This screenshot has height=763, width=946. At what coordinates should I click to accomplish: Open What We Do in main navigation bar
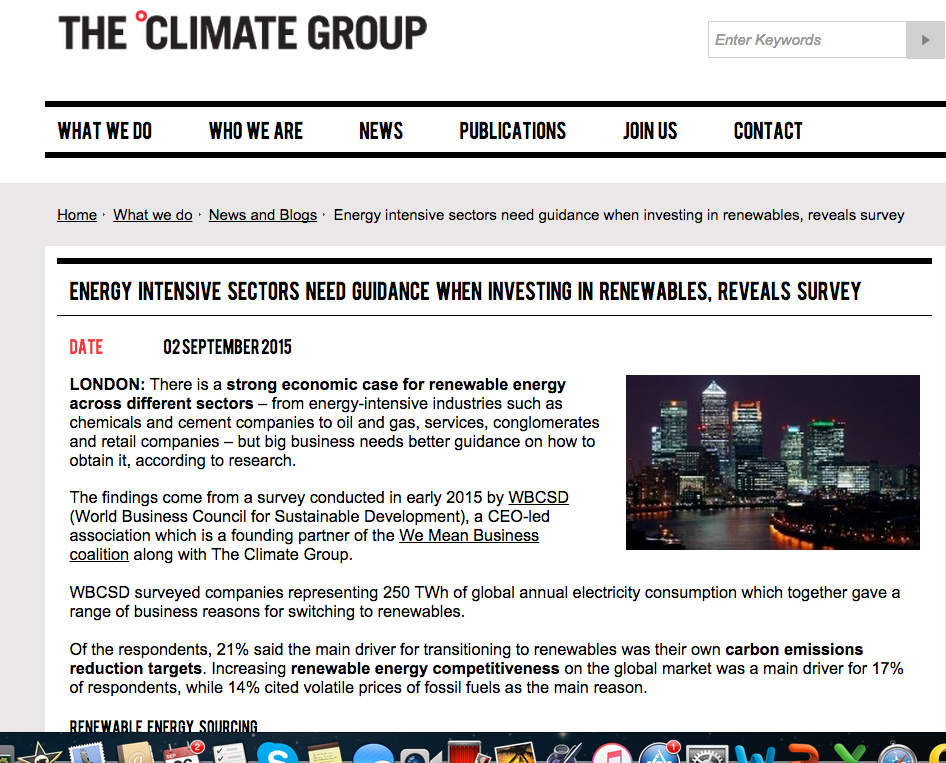pos(105,131)
